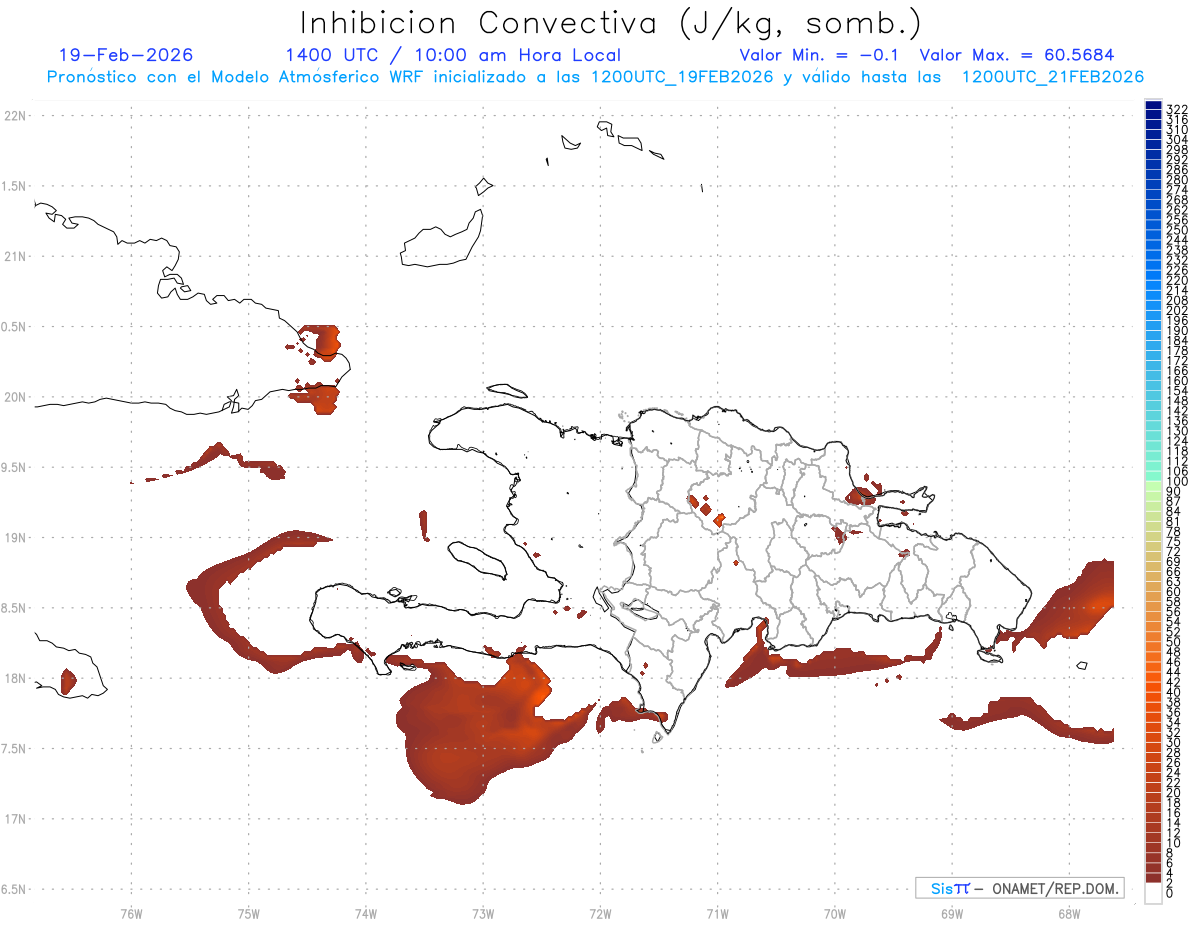Click the '20N' latitude label

14,397
